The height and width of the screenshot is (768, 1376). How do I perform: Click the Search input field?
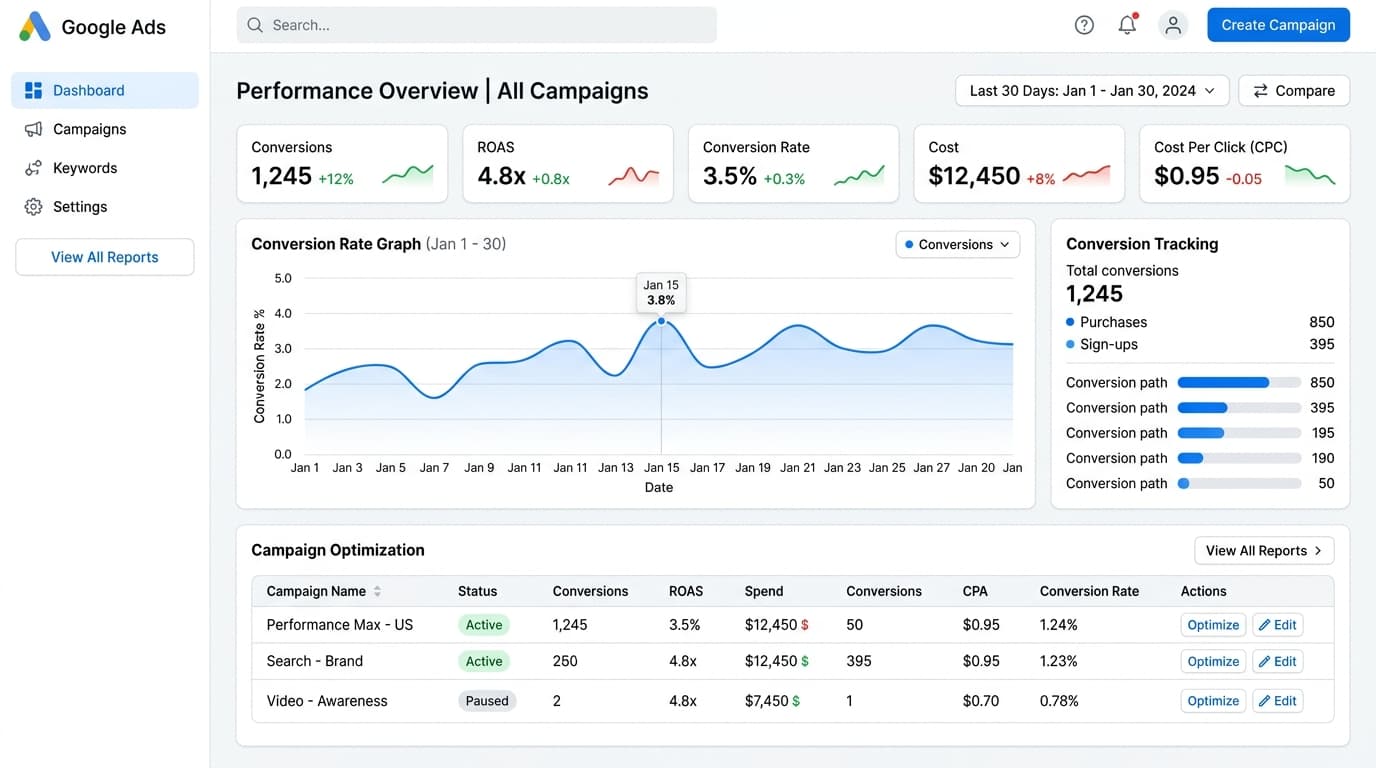(x=477, y=25)
